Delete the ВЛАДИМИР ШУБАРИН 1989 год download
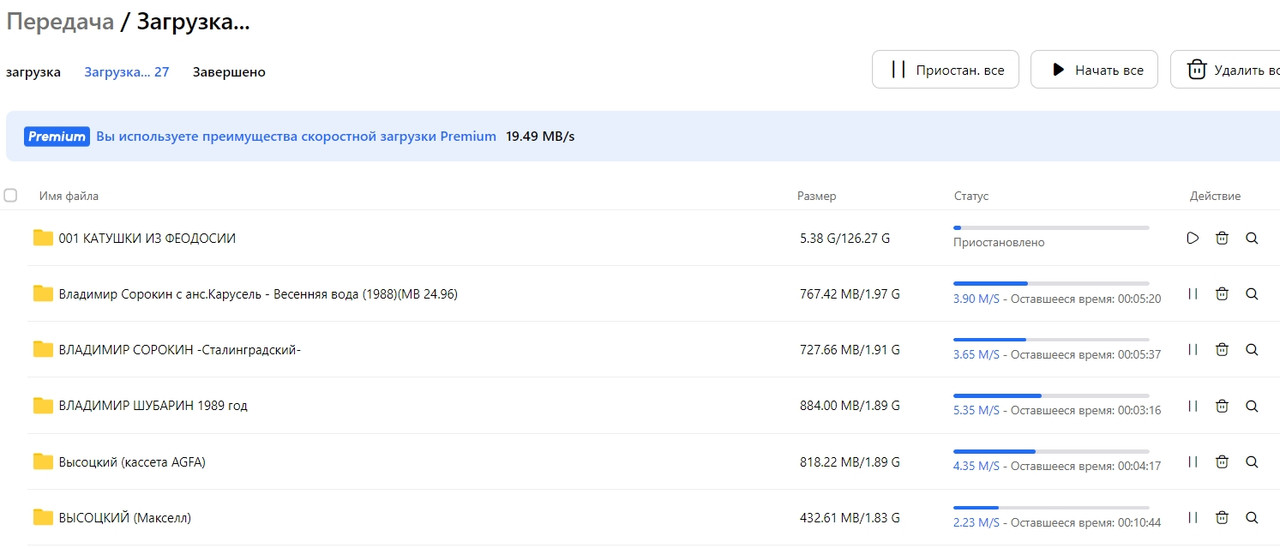This screenshot has width=1280, height=550. pos(1222,406)
